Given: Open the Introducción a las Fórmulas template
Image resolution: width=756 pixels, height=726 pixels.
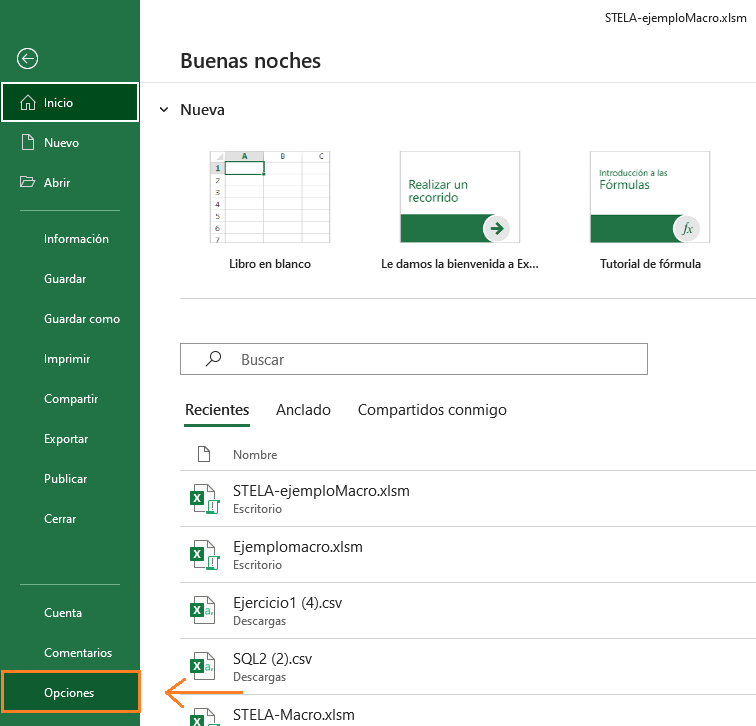Looking at the screenshot, I should pos(650,197).
